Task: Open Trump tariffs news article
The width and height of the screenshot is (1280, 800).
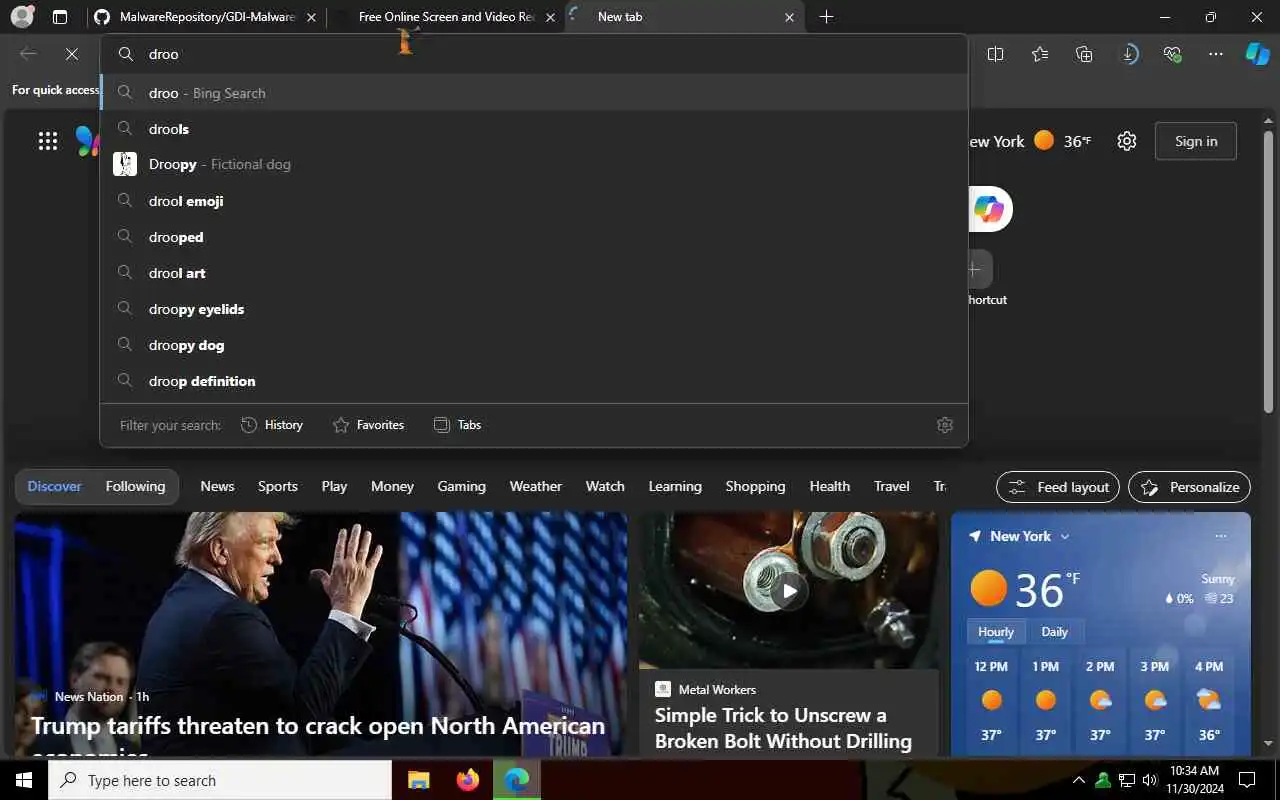Action: (x=318, y=726)
